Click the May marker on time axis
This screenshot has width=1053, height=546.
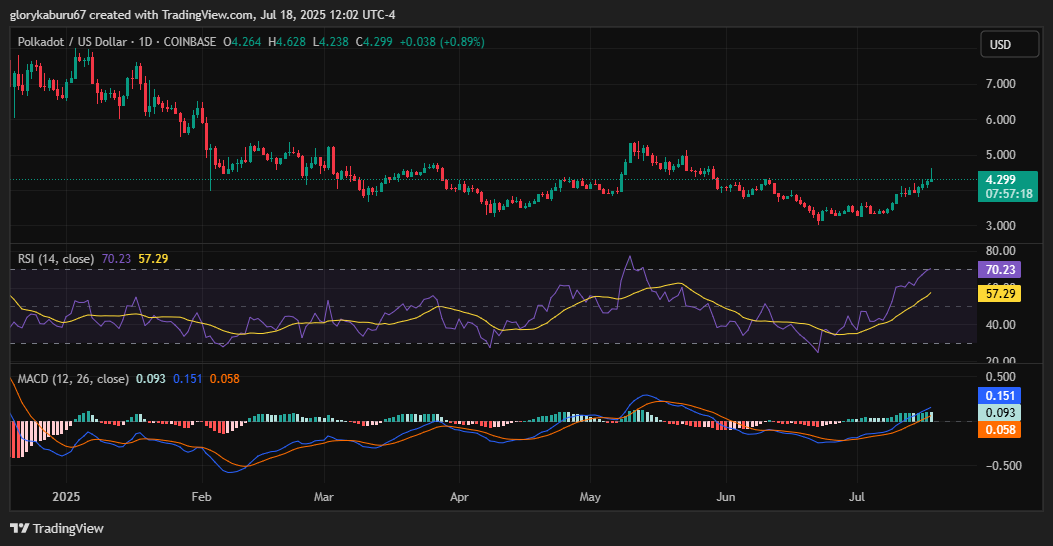(590, 496)
